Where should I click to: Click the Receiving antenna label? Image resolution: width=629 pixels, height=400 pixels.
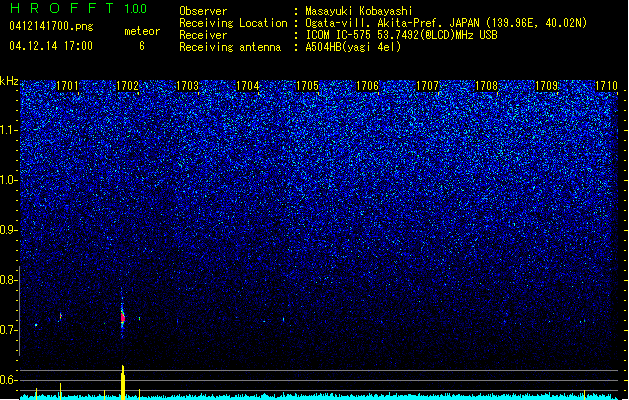[230, 47]
